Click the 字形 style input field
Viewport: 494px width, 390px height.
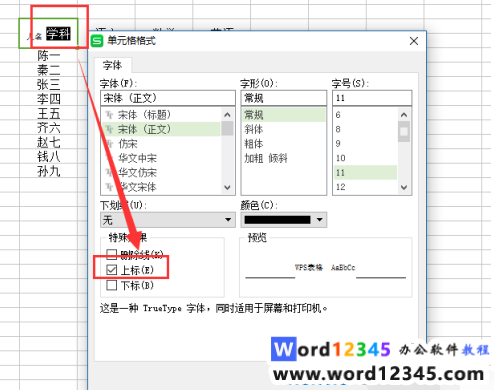[x=284, y=98]
